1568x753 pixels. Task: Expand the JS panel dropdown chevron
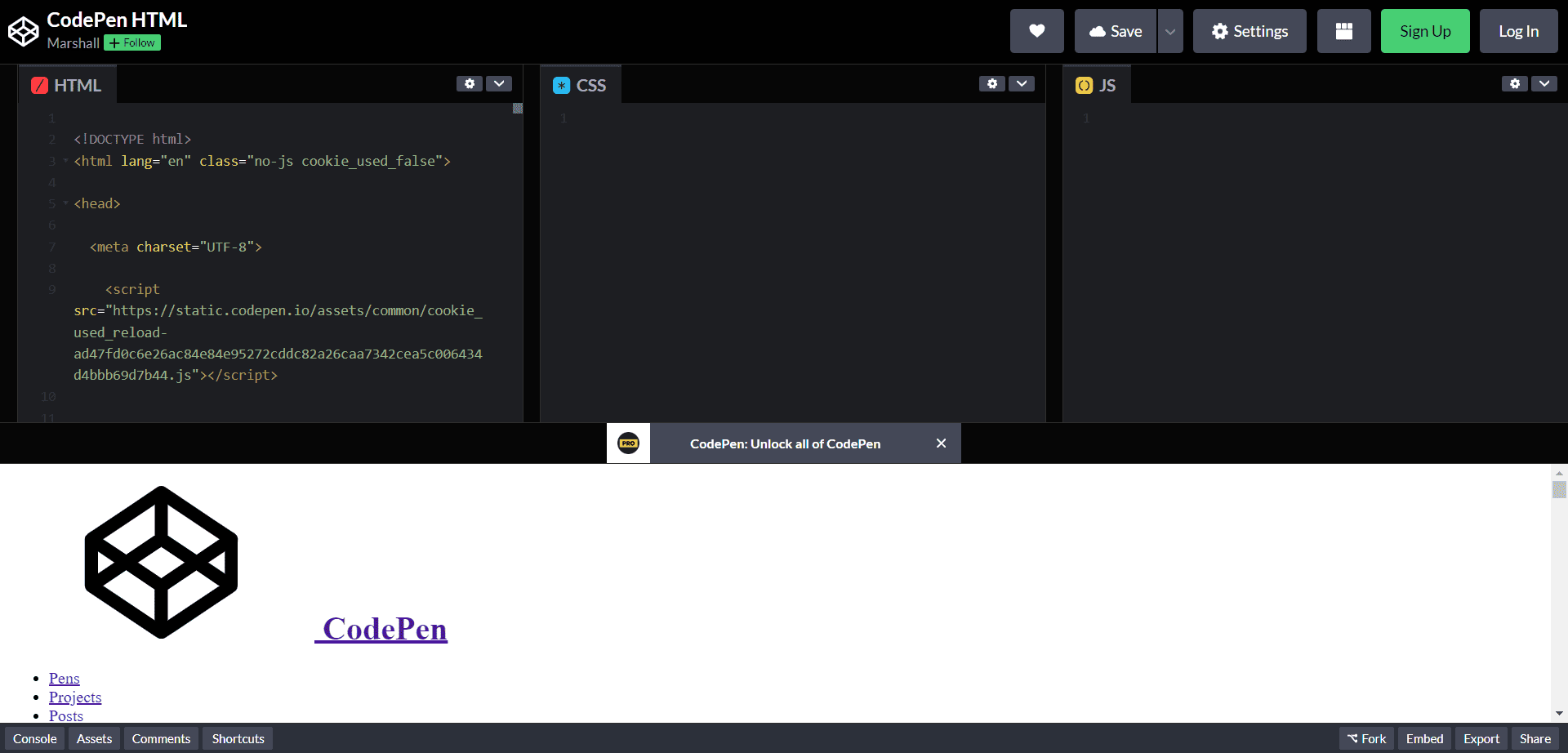point(1544,83)
